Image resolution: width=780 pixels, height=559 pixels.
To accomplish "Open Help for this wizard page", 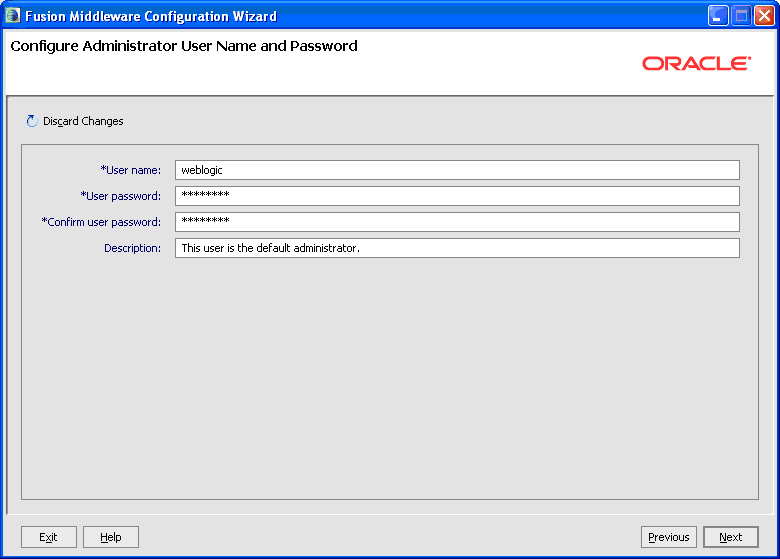I will 111,537.
